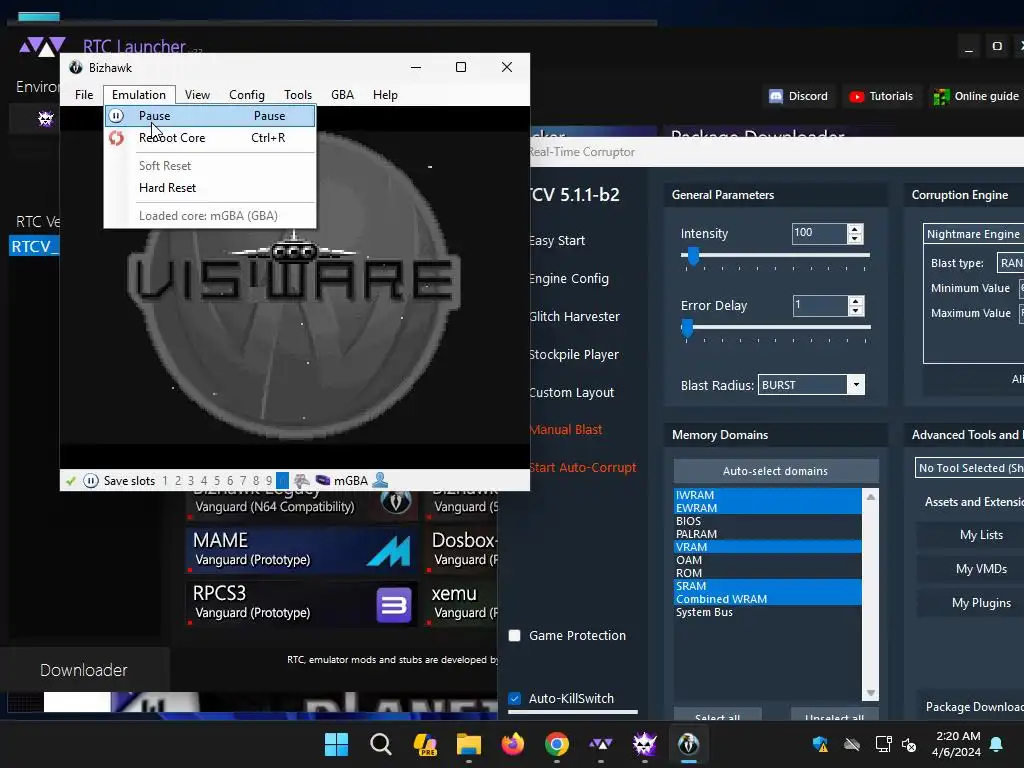Click the Reboot Core red arrows icon

(116, 138)
